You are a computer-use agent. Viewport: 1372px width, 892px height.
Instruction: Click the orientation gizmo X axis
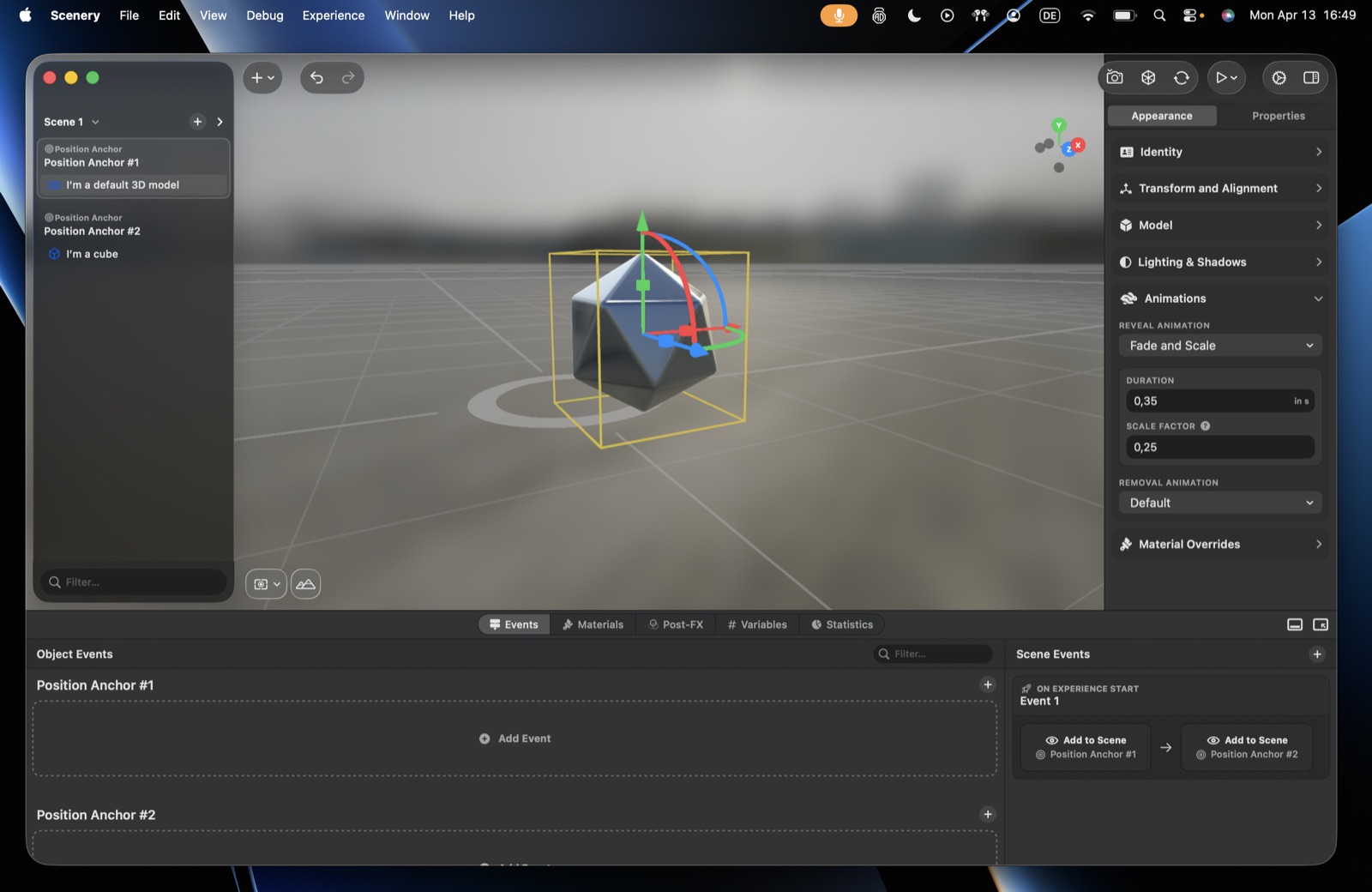click(1078, 145)
